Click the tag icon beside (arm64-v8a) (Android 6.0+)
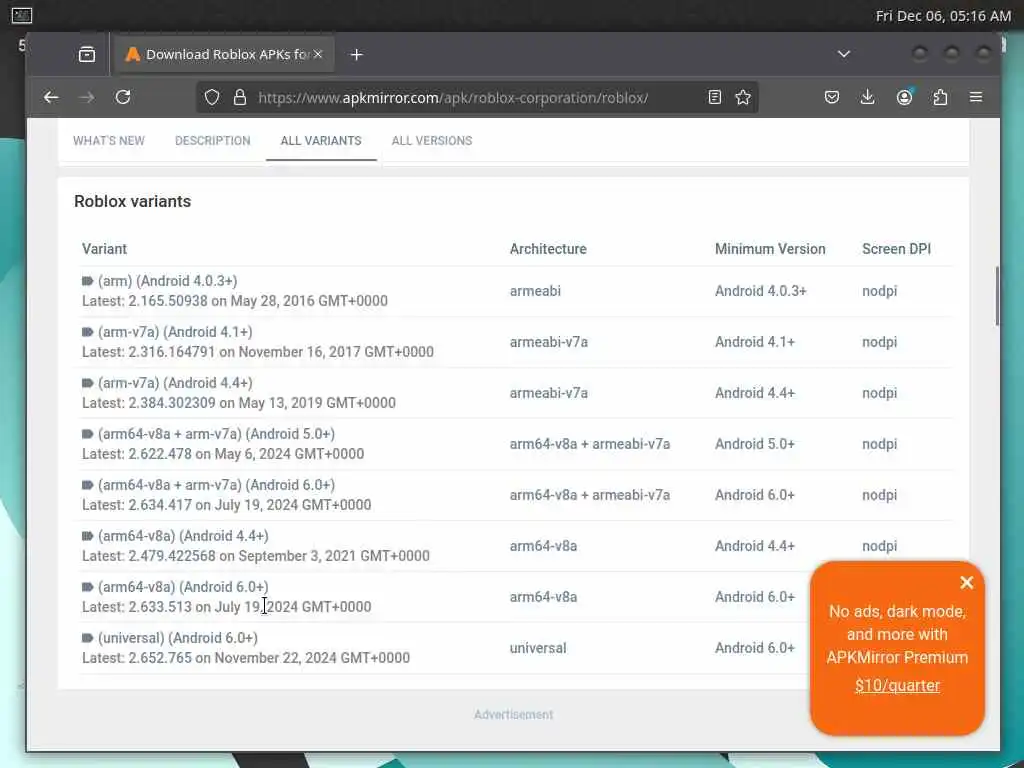Screen dimensions: 1024x768 pyautogui.click(x=88, y=586)
